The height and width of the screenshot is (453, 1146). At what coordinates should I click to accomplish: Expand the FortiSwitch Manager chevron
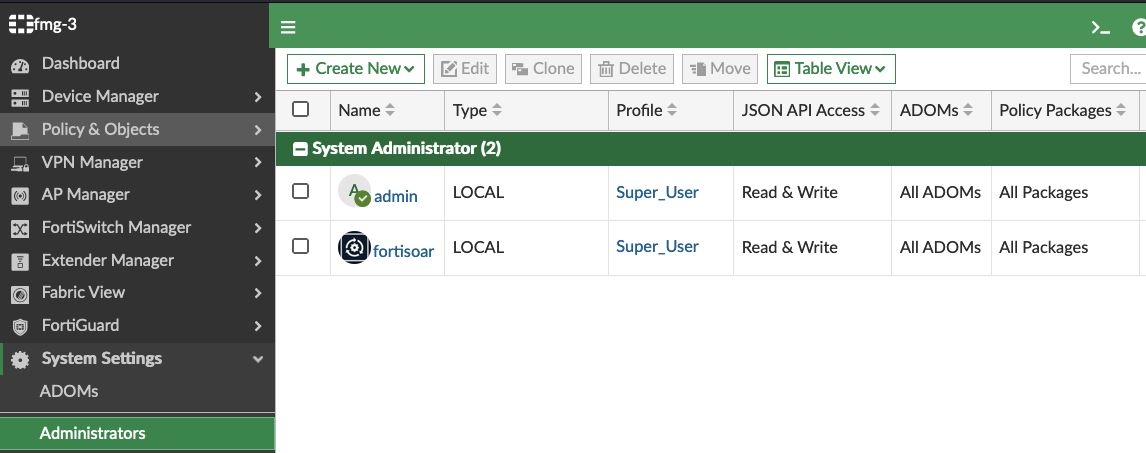[258, 228]
